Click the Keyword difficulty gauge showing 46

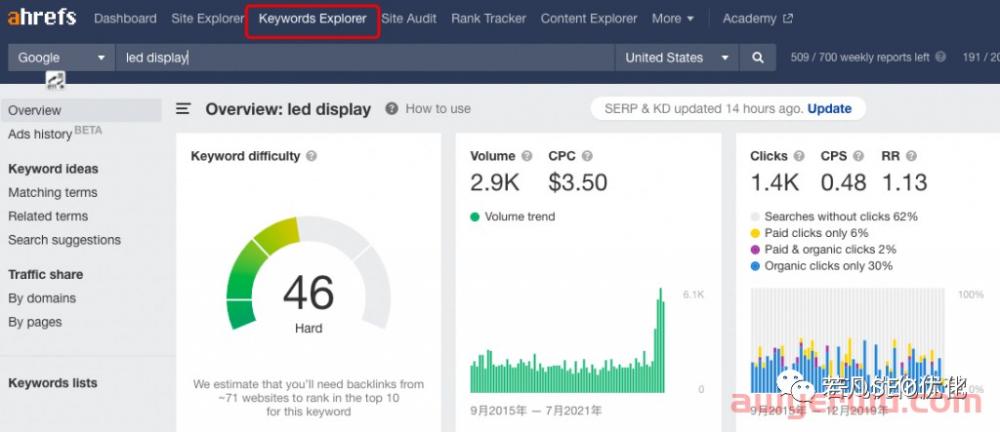pos(309,274)
